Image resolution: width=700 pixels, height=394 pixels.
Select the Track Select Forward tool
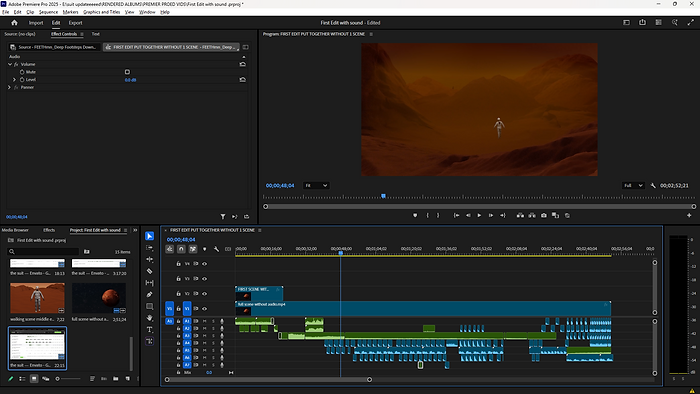pos(150,248)
